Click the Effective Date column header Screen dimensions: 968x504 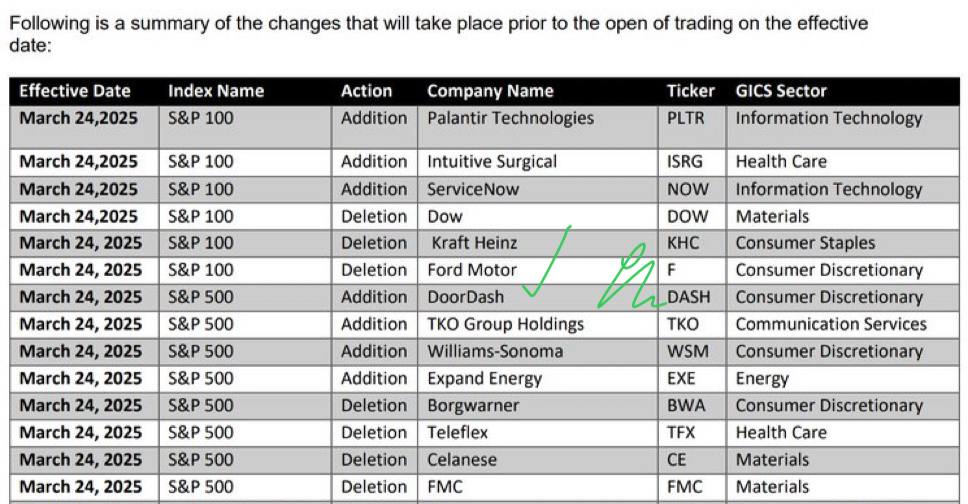click(75, 91)
